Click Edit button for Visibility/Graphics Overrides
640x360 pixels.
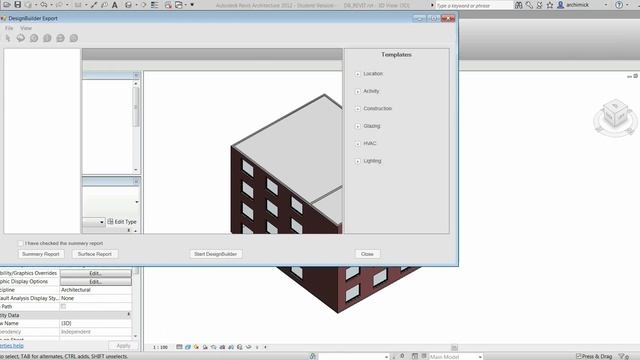pos(96,273)
